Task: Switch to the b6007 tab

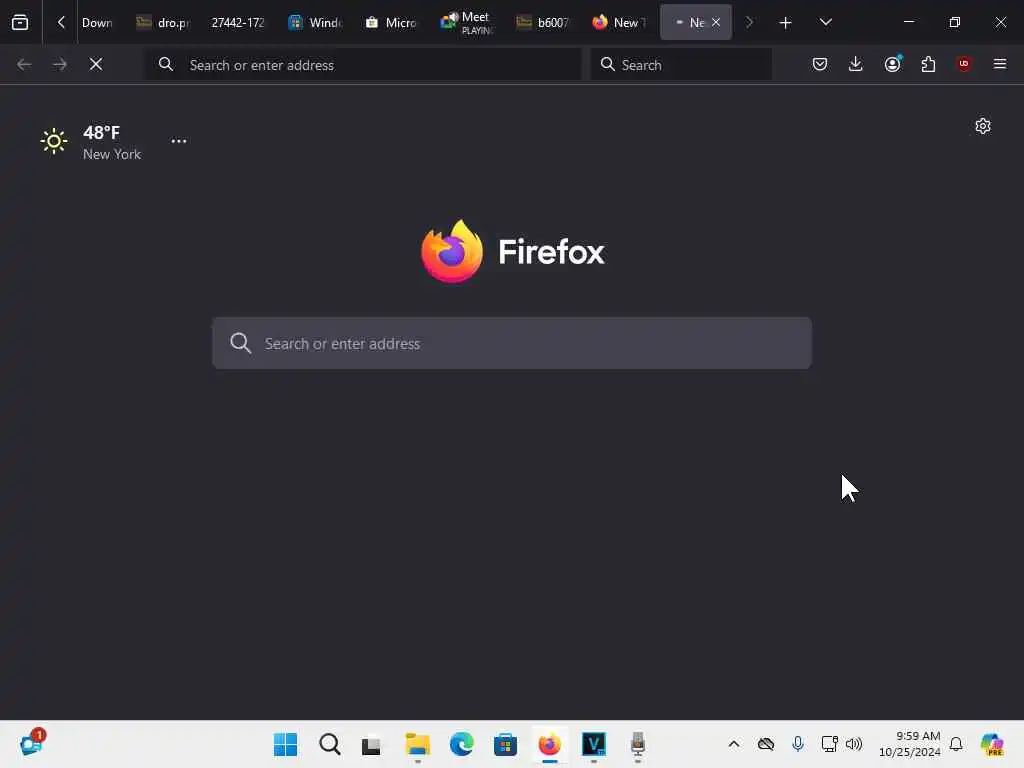Action: pos(543,22)
